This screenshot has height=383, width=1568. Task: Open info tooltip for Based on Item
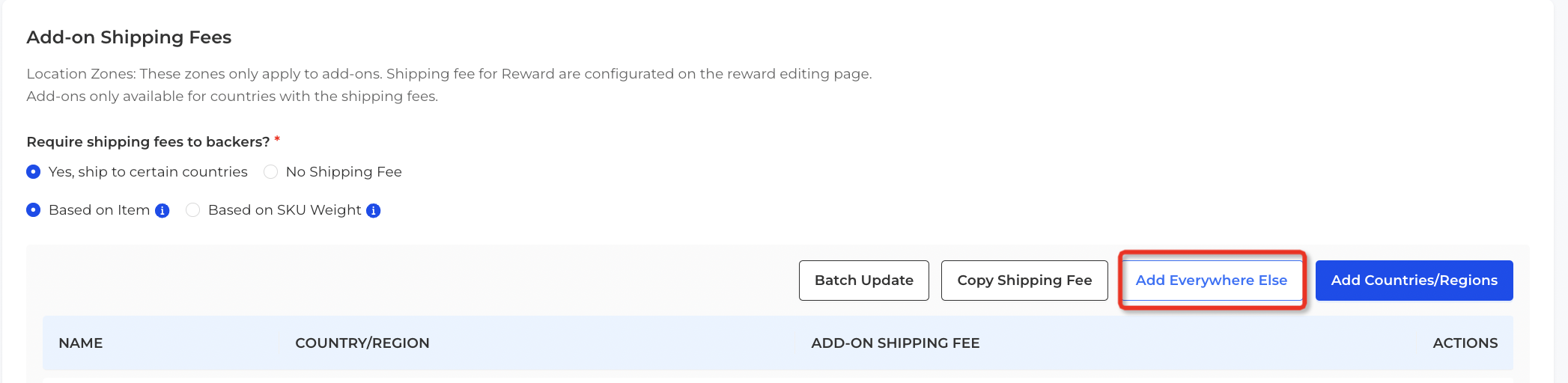[x=162, y=211]
